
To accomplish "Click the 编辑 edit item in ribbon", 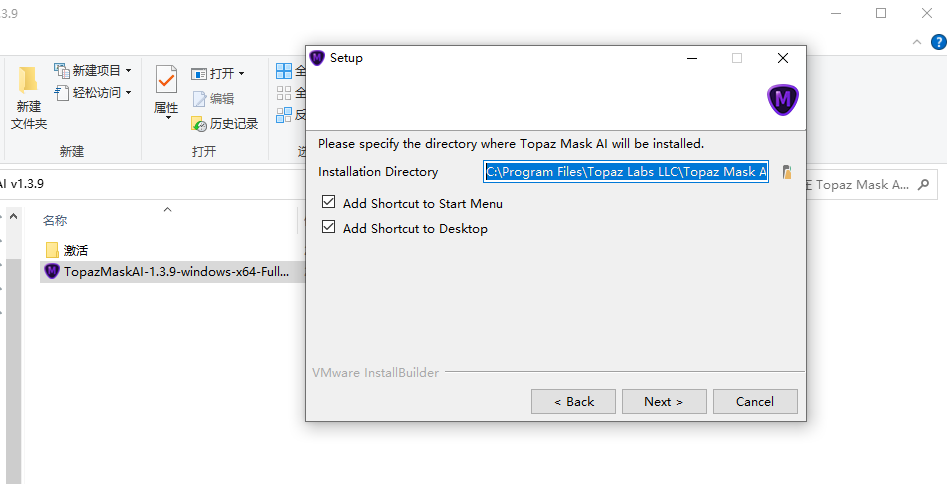I will (x=213, y=98).
